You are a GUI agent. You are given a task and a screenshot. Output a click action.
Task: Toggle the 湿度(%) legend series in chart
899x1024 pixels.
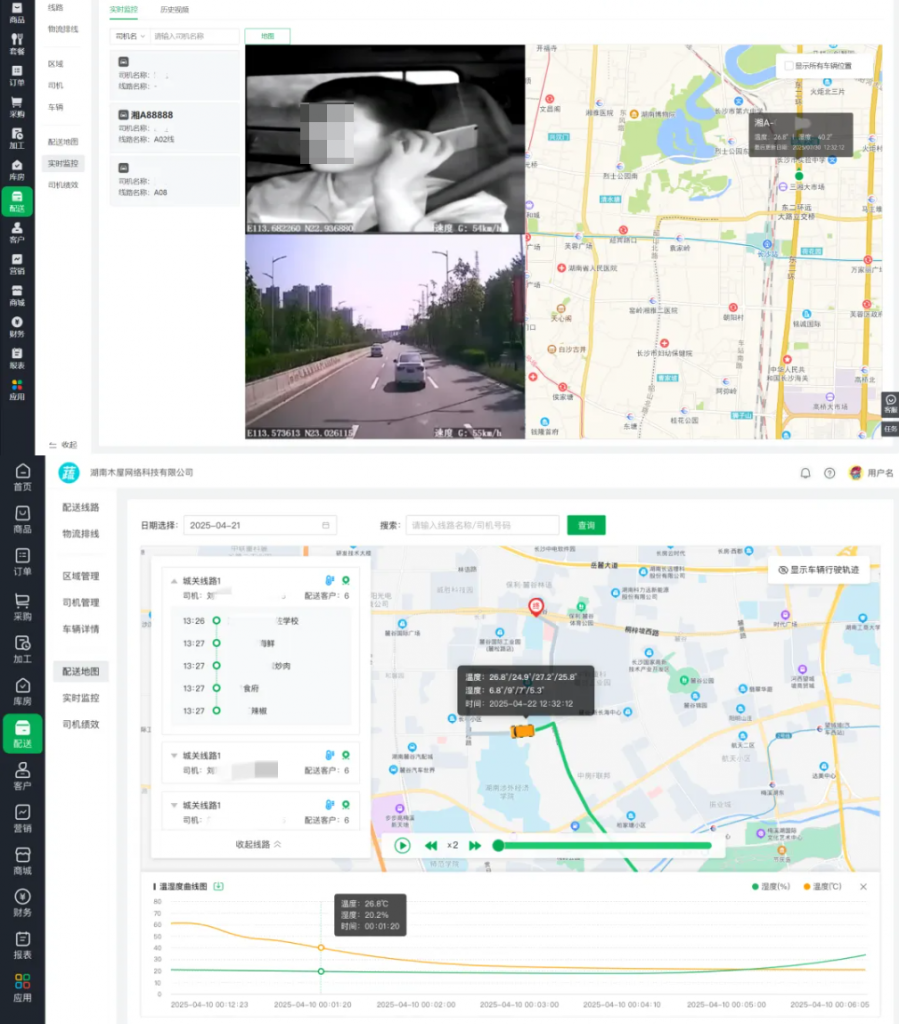click(x=773, y=886)
